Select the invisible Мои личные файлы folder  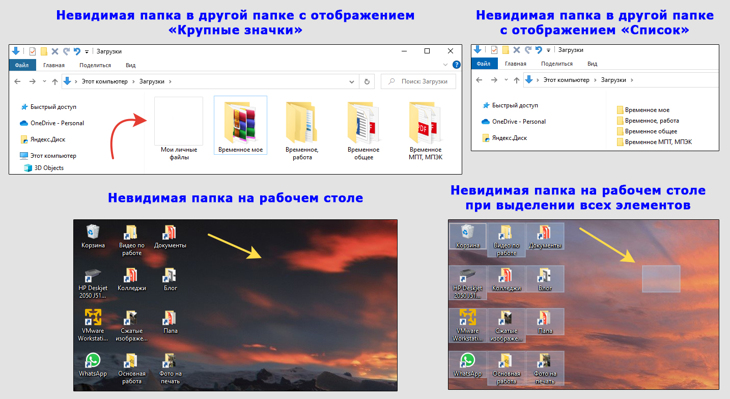[179, 128]
